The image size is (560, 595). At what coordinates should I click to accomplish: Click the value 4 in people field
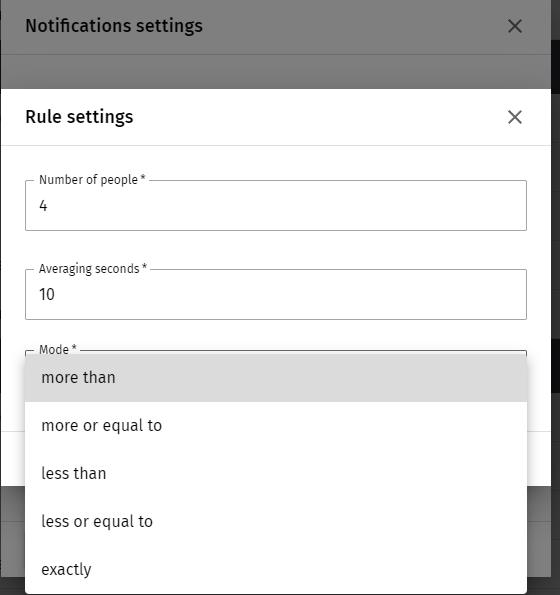point(43,206)
